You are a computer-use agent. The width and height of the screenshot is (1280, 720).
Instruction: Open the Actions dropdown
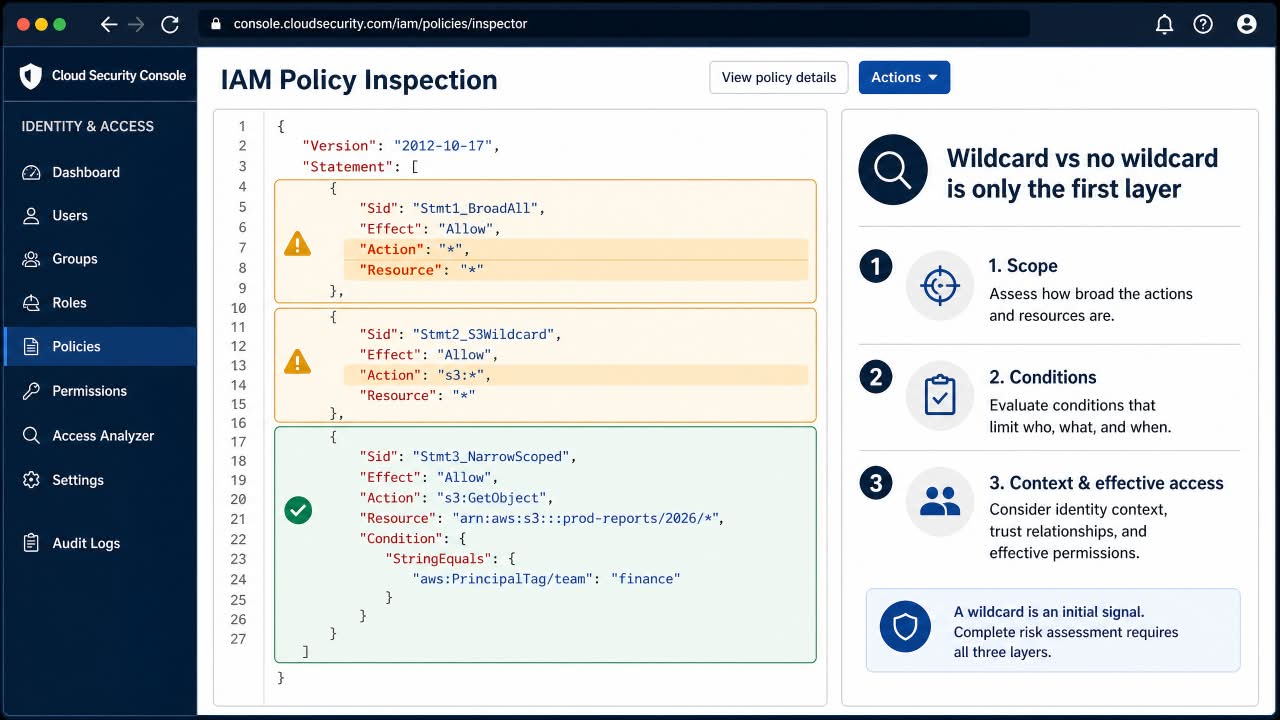[x=904, y=77]
